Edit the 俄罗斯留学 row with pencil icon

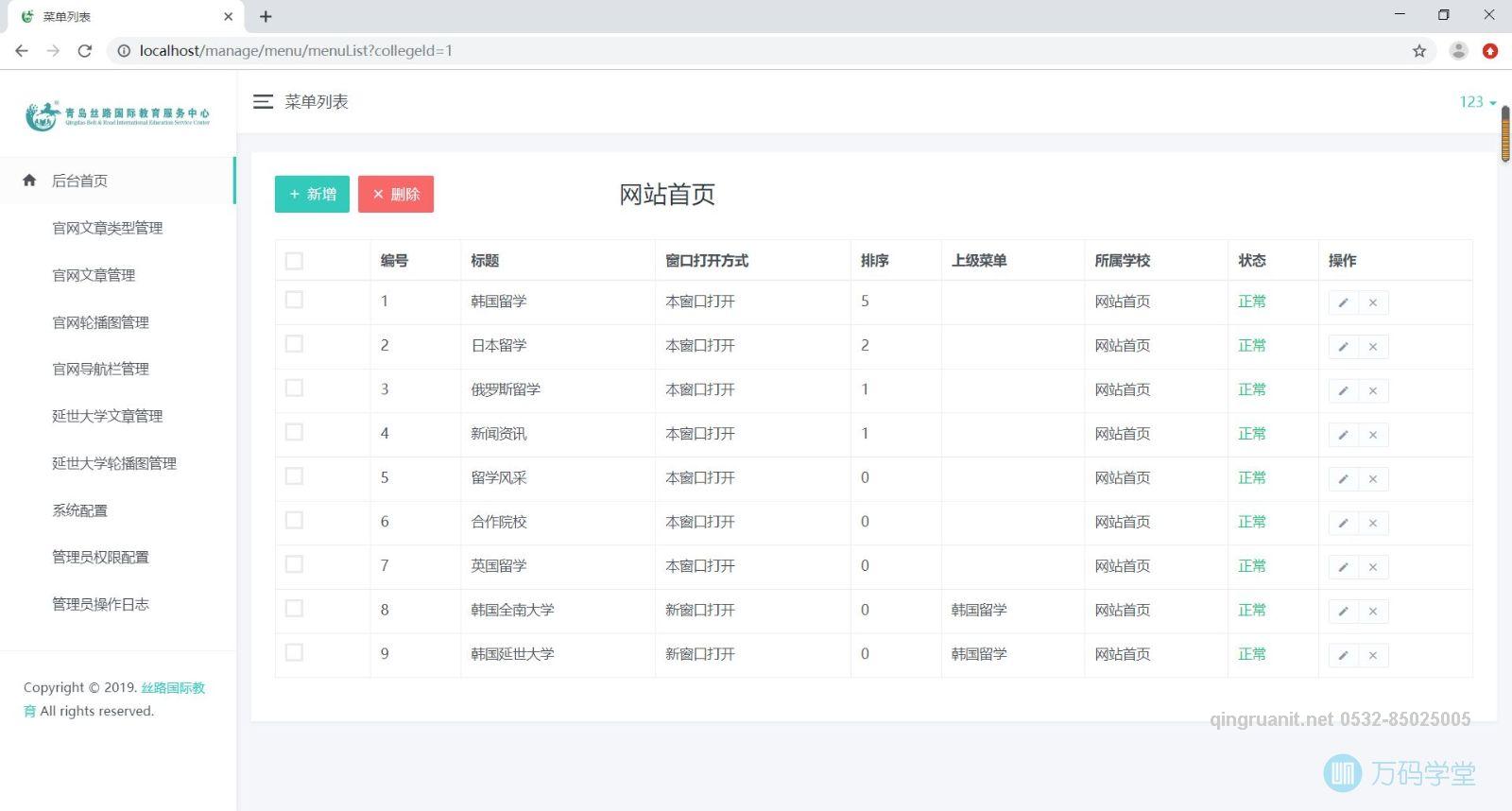1343,390
